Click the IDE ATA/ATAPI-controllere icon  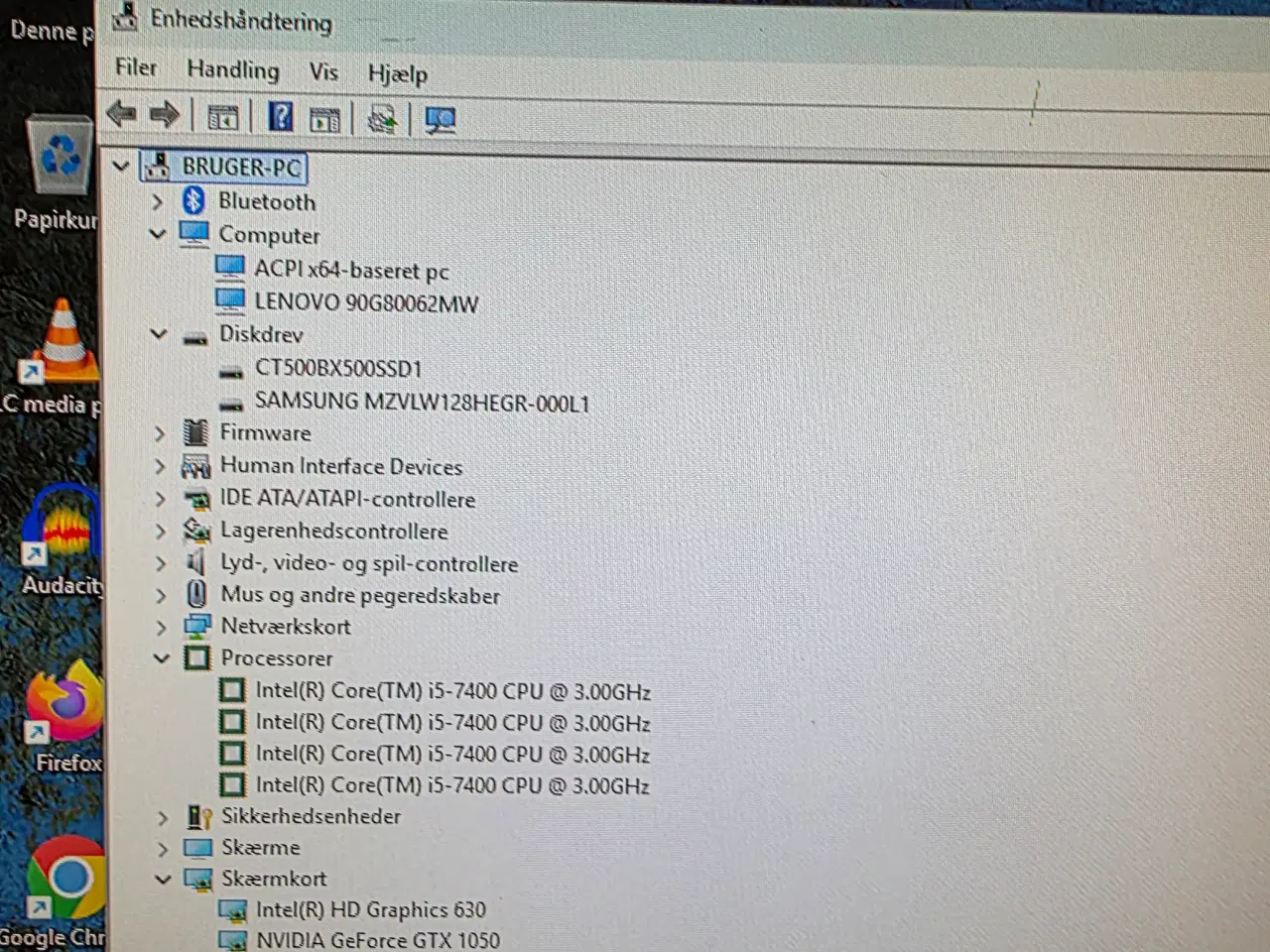197,500
